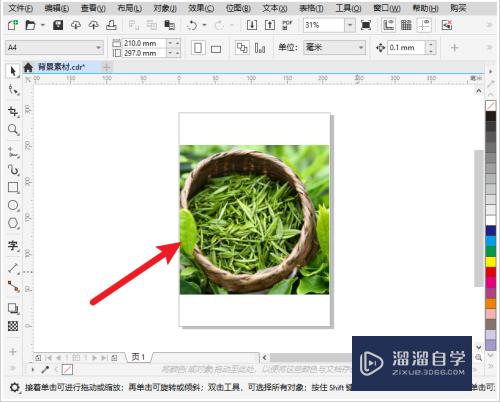Save the document with floppy icon
500x402 pixels.
[x=58, y=25]
